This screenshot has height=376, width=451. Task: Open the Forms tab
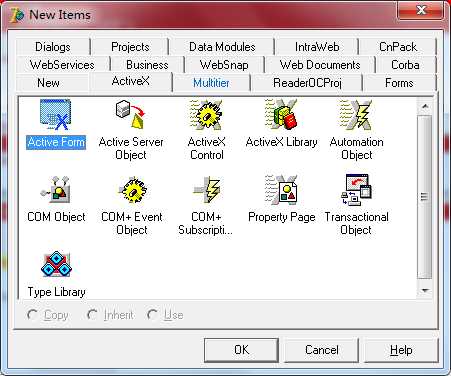pos(399,83)
